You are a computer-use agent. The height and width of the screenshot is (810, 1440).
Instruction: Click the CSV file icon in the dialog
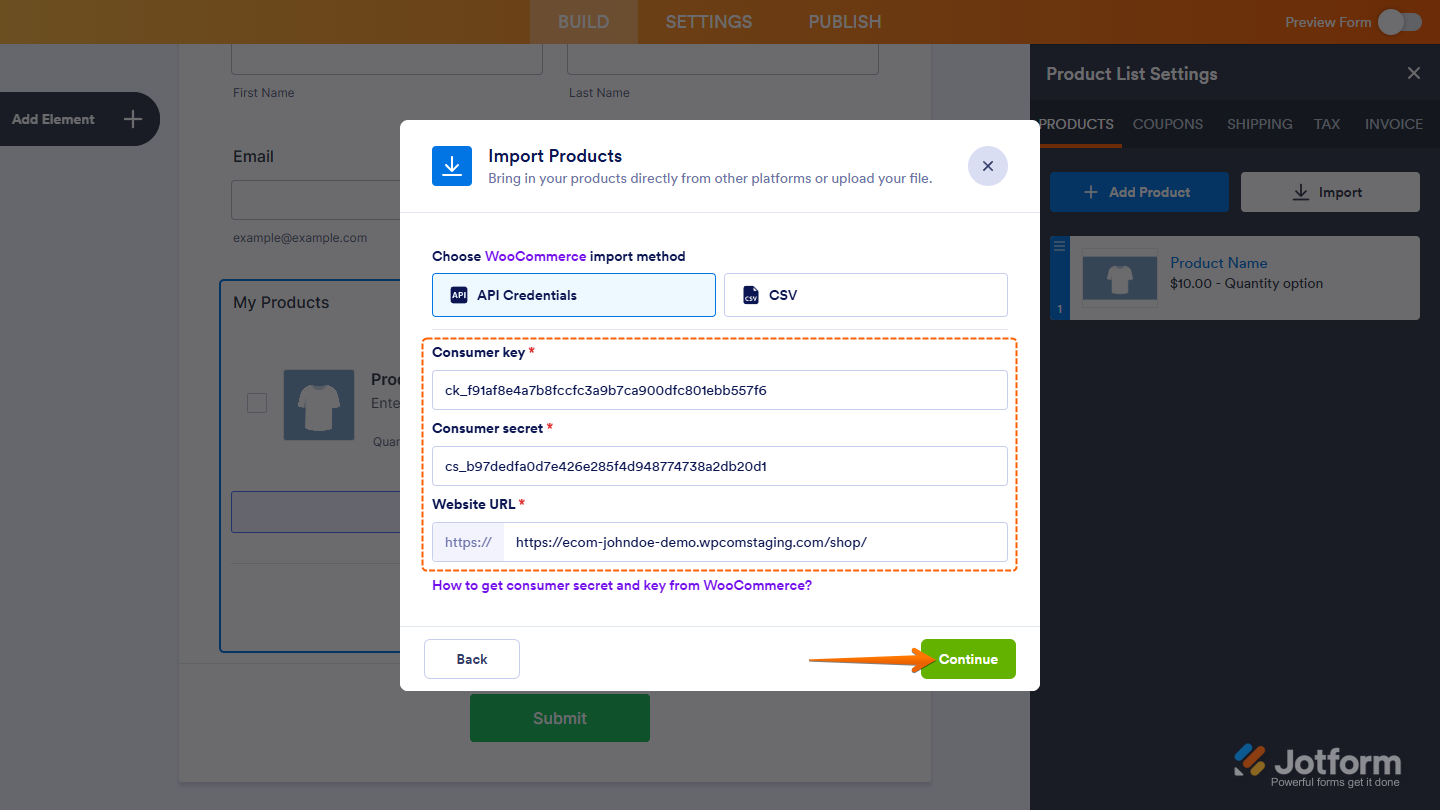[753, 294]
